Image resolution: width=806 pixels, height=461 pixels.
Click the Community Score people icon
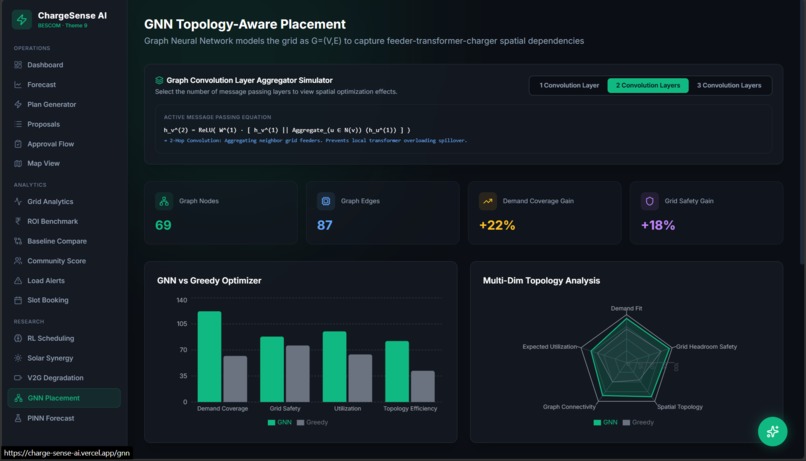[x=18, y=261]
